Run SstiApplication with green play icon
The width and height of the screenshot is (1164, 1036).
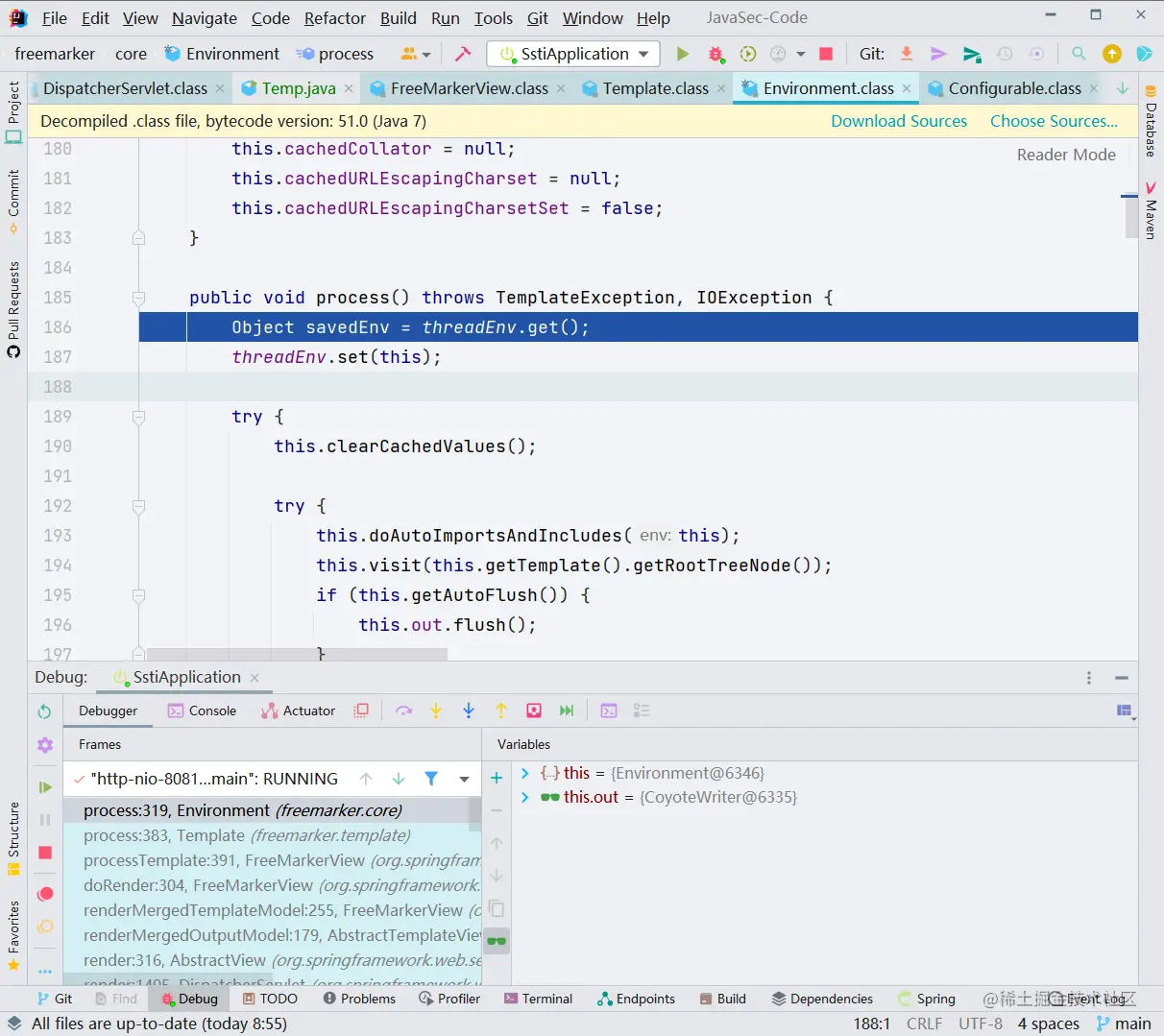(682, 54)
